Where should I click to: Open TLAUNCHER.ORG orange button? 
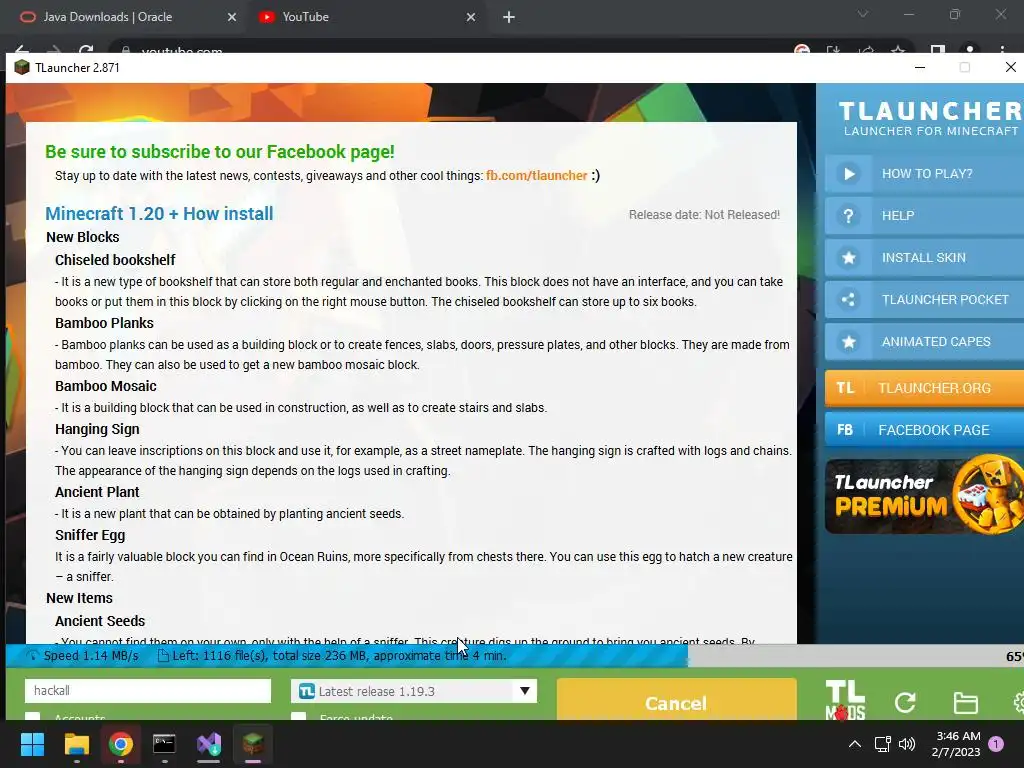point(924,388)
